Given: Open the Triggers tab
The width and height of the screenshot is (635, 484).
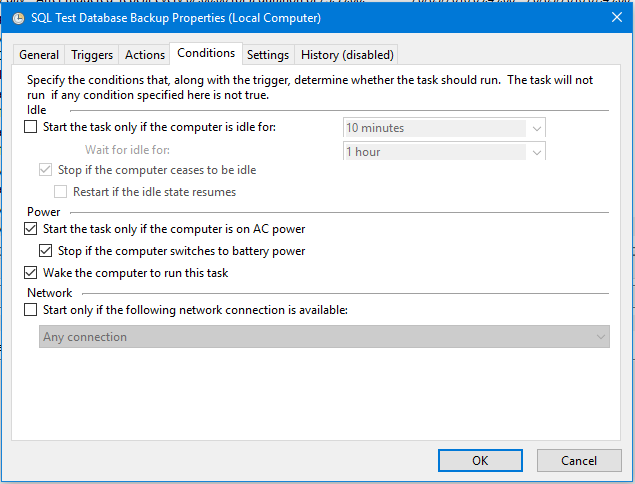Looking at the screenshot, I should tap(92, 55).
